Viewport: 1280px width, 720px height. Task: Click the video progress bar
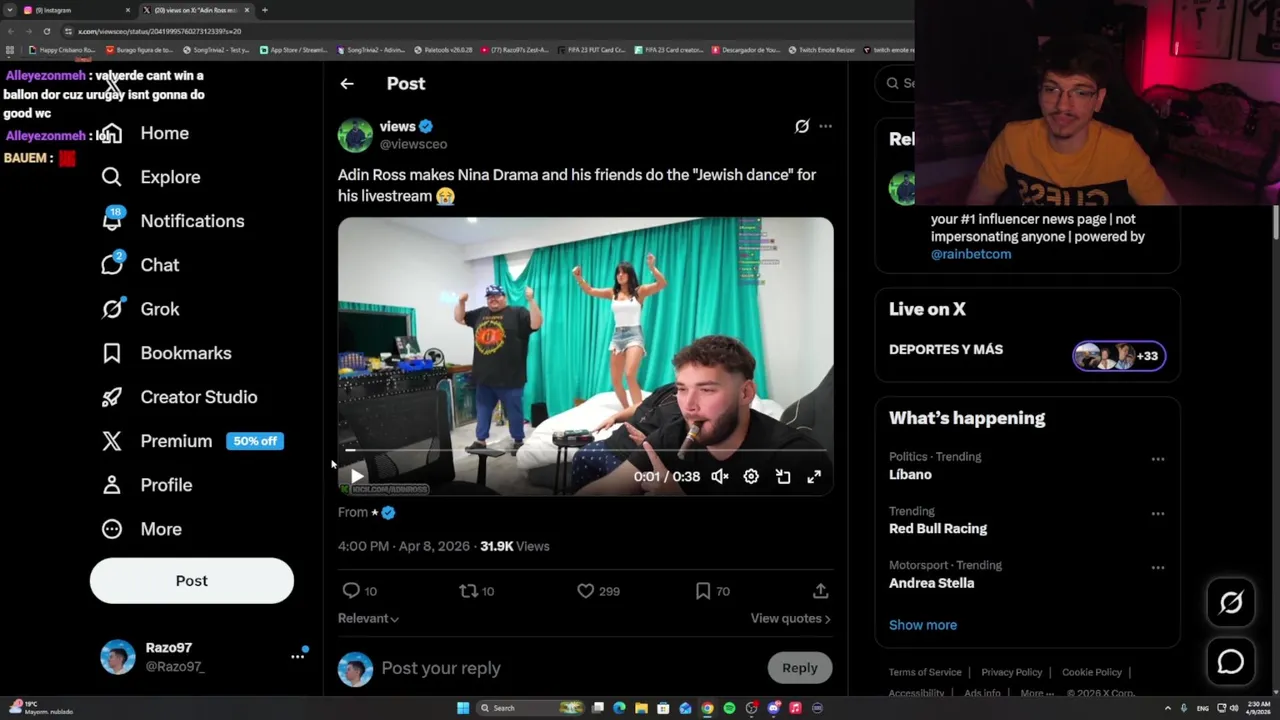(x=585, y=451)
